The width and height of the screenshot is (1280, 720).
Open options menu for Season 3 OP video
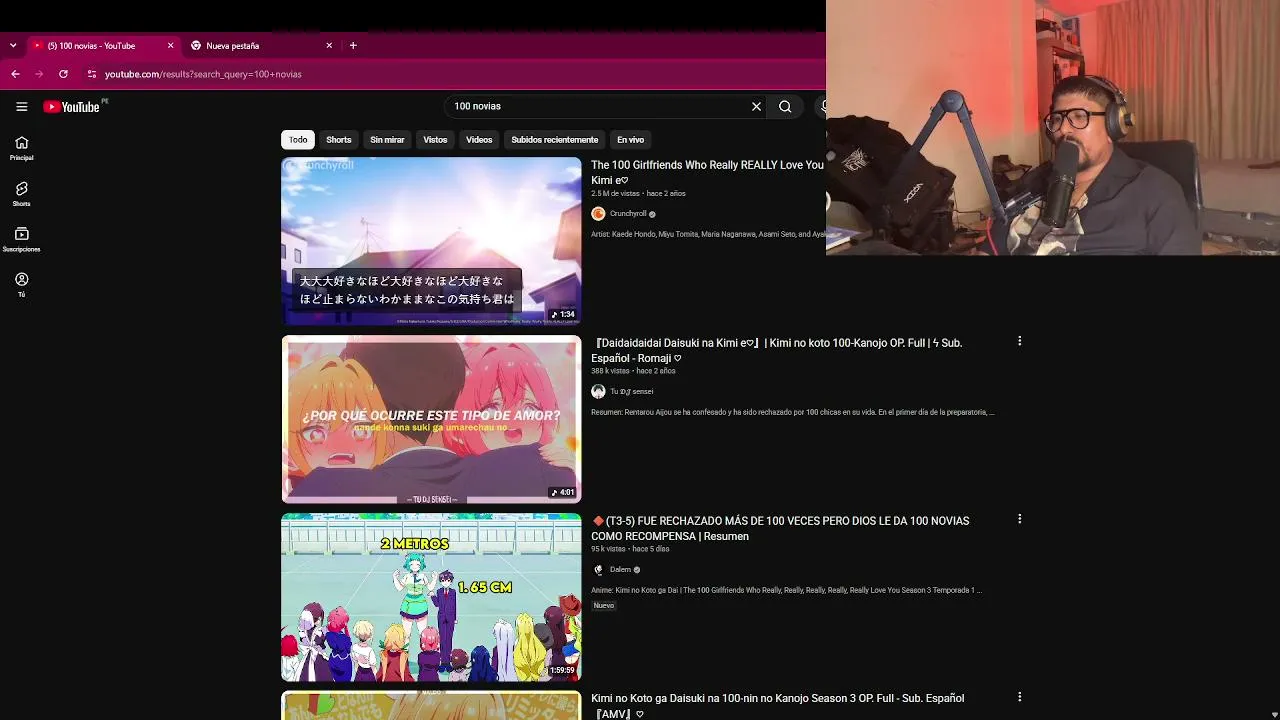[x=1019, y=697]
